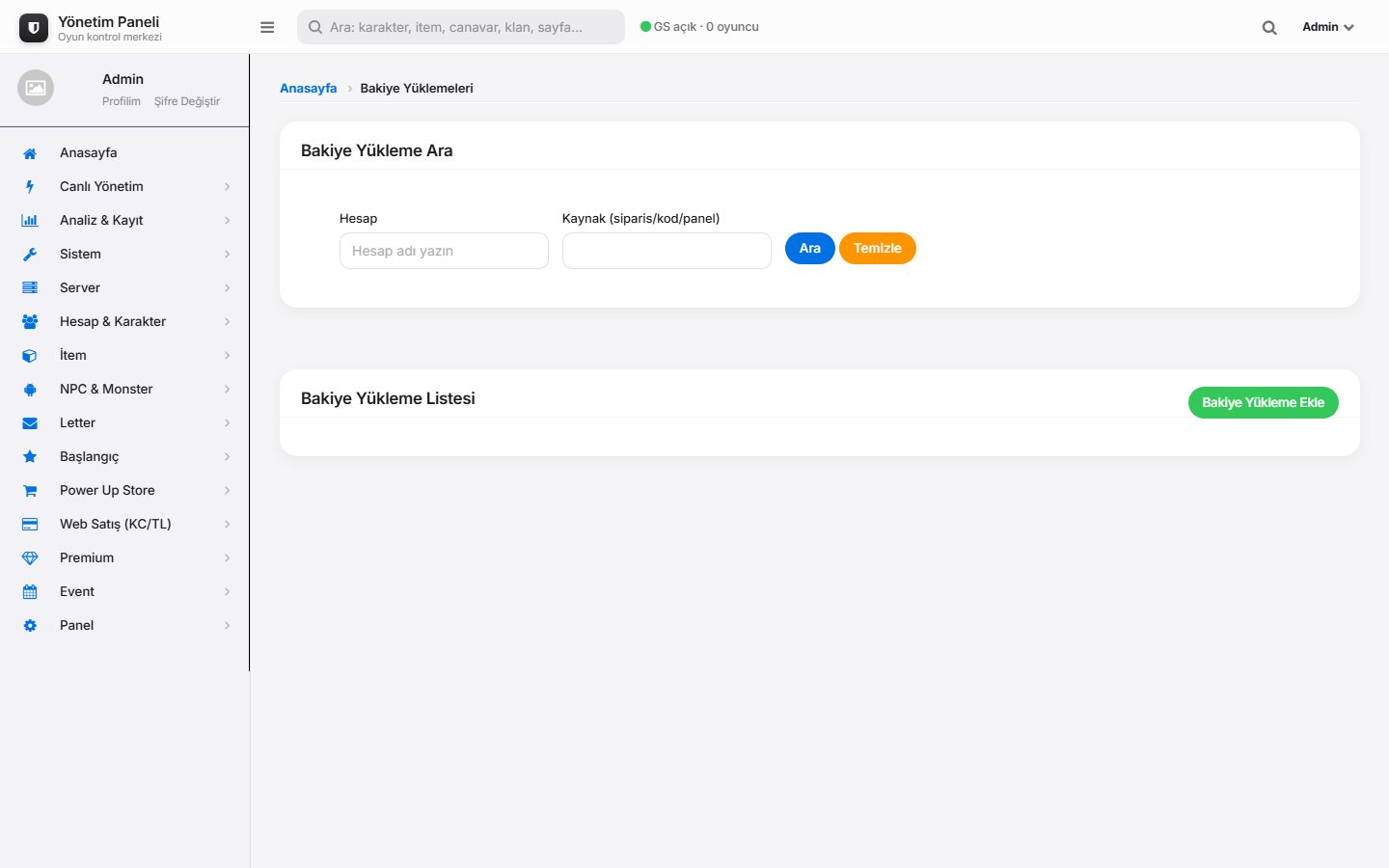Expand the Server submenu chevron
The height and width of the screenshot is (868, 1389).
pyautogui.click(x=228, y=288)
